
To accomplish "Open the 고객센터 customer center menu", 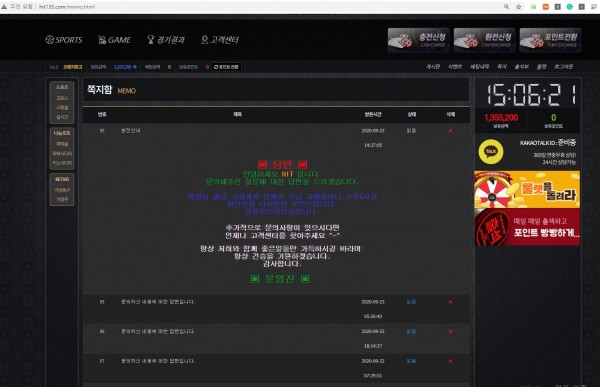I will pos(220,40).
